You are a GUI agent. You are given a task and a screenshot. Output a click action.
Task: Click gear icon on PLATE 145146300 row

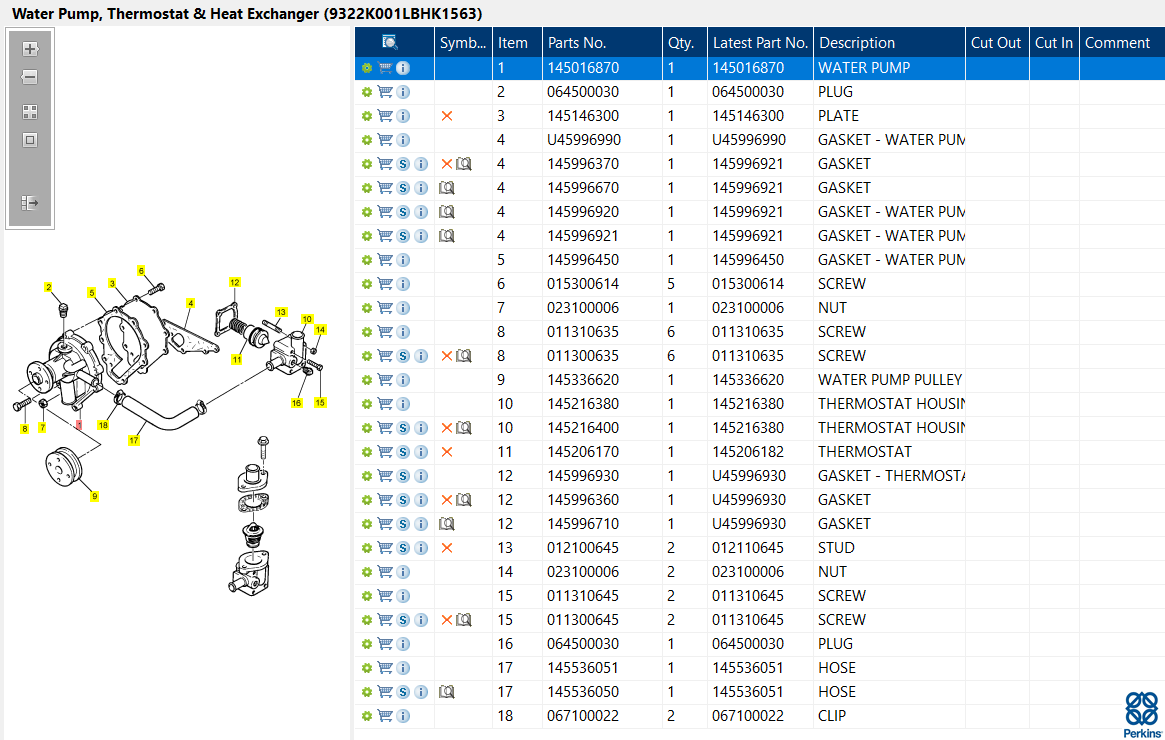366,116
